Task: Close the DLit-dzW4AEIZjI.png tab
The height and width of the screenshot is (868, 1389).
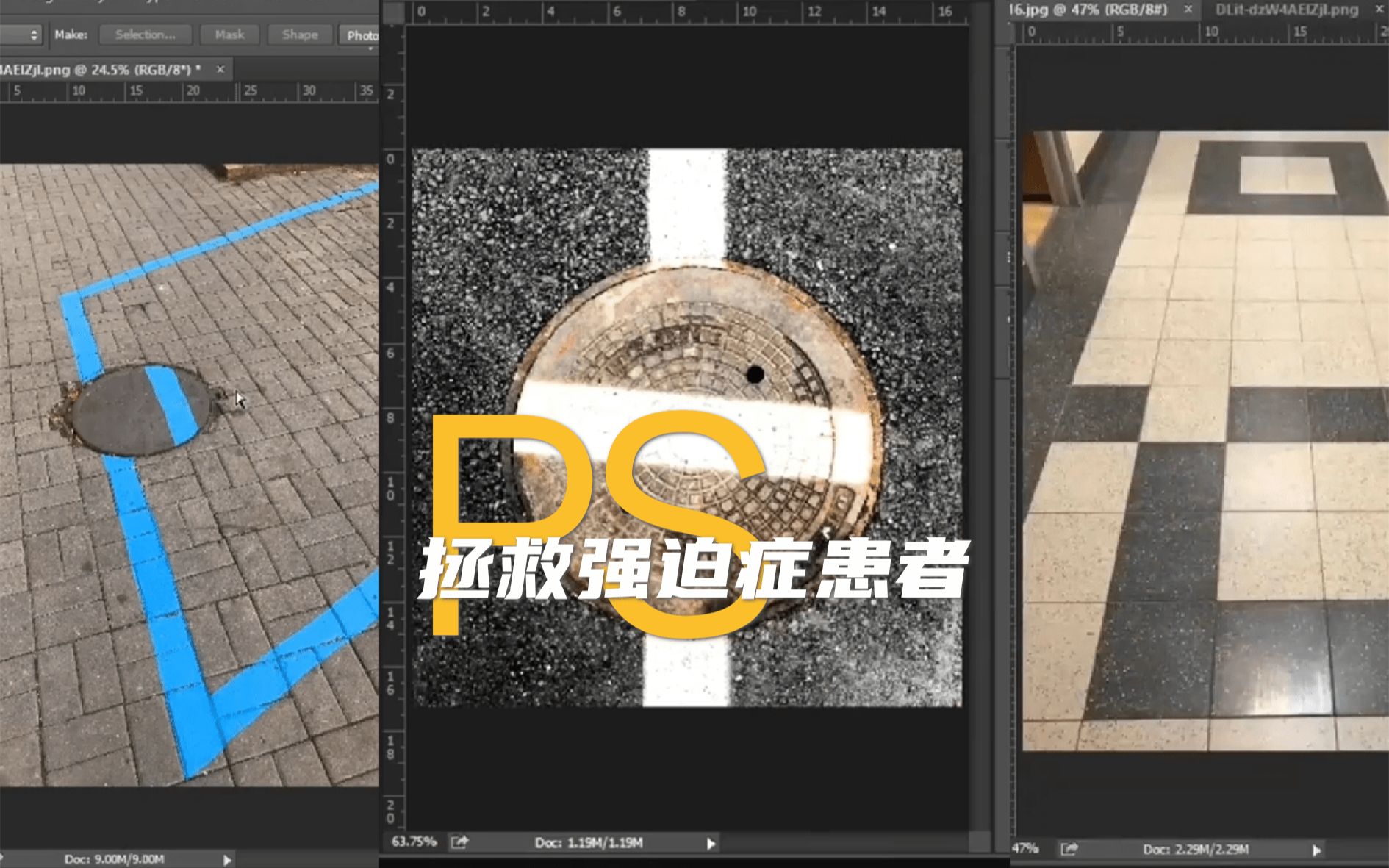Action: click(1379, 10)
